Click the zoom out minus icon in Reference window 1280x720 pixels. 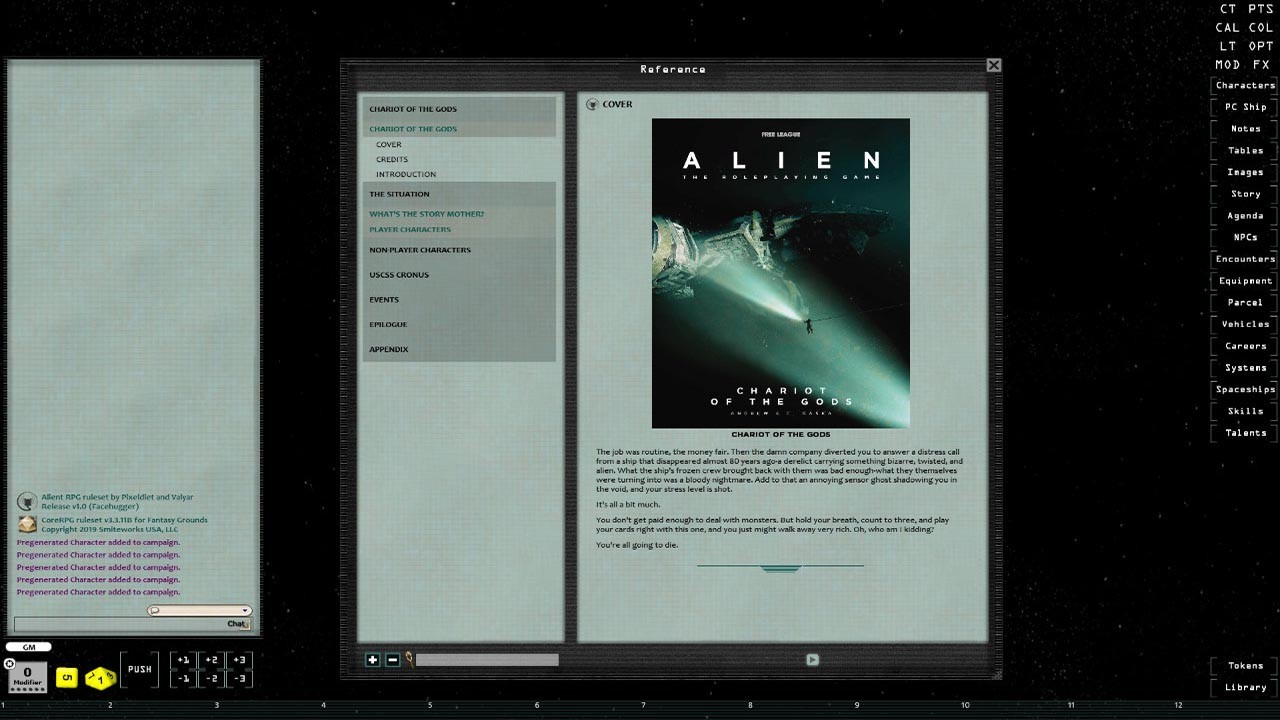click(392, 659)
